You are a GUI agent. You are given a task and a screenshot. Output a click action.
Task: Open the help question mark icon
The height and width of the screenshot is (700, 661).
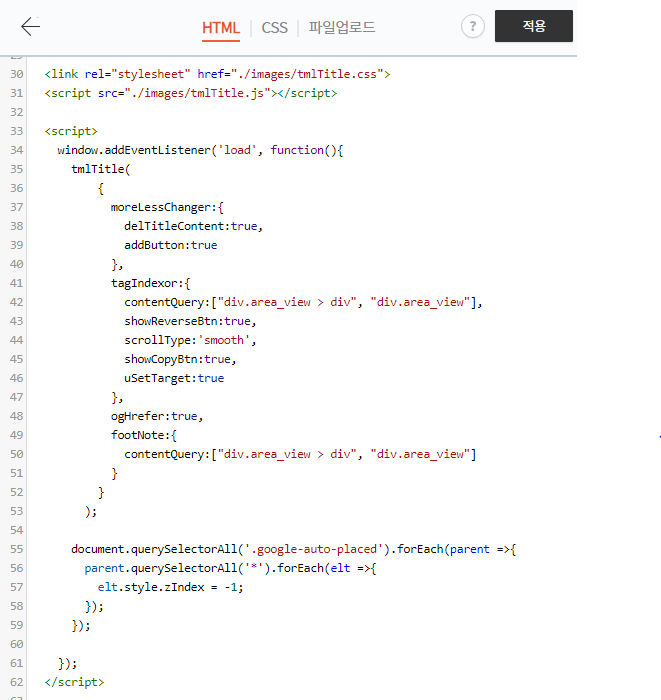[x=473, y=26]
